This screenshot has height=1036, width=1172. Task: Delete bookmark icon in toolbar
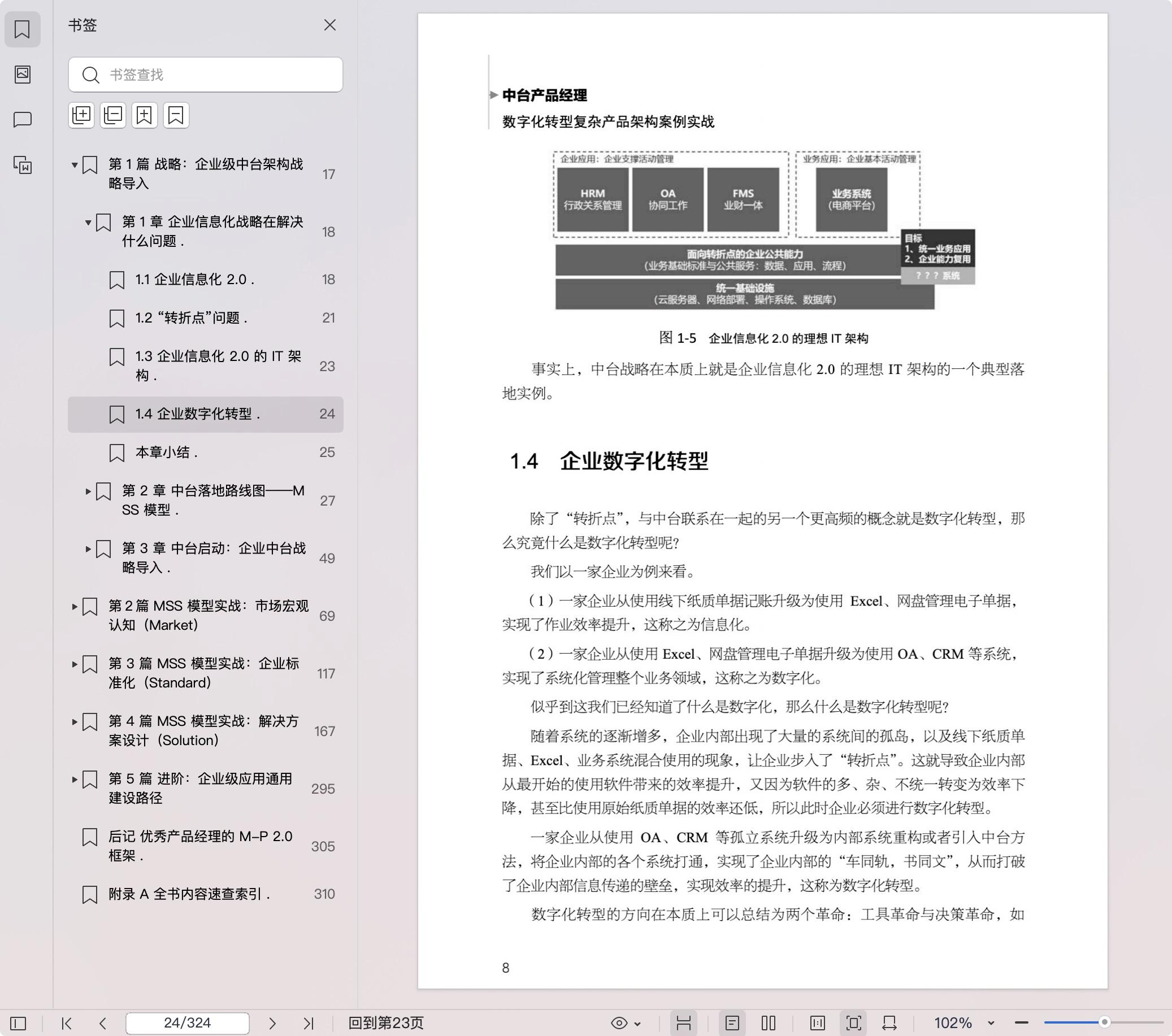click(x=176, y=115)
